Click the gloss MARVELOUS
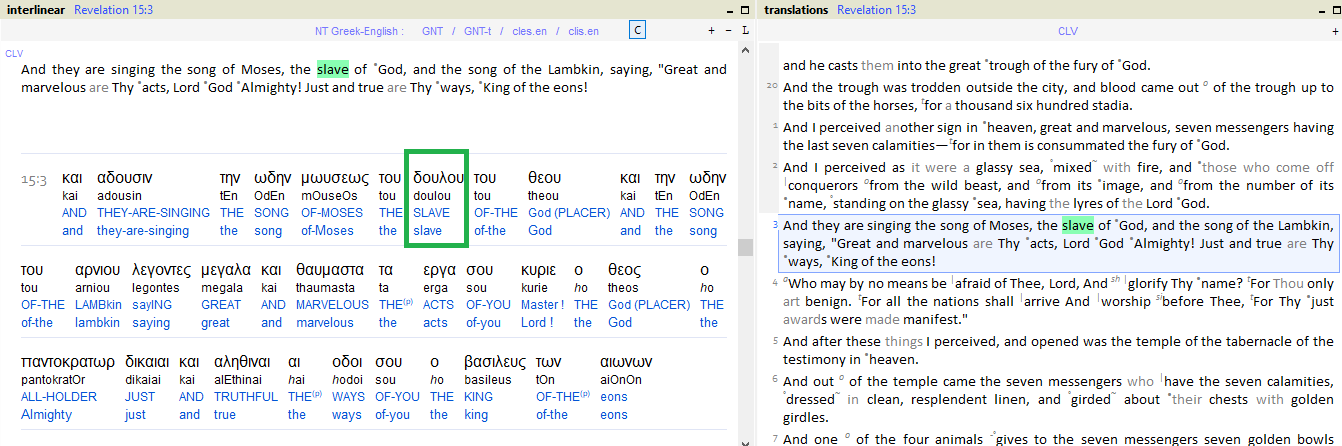 [x=333, y=305]
